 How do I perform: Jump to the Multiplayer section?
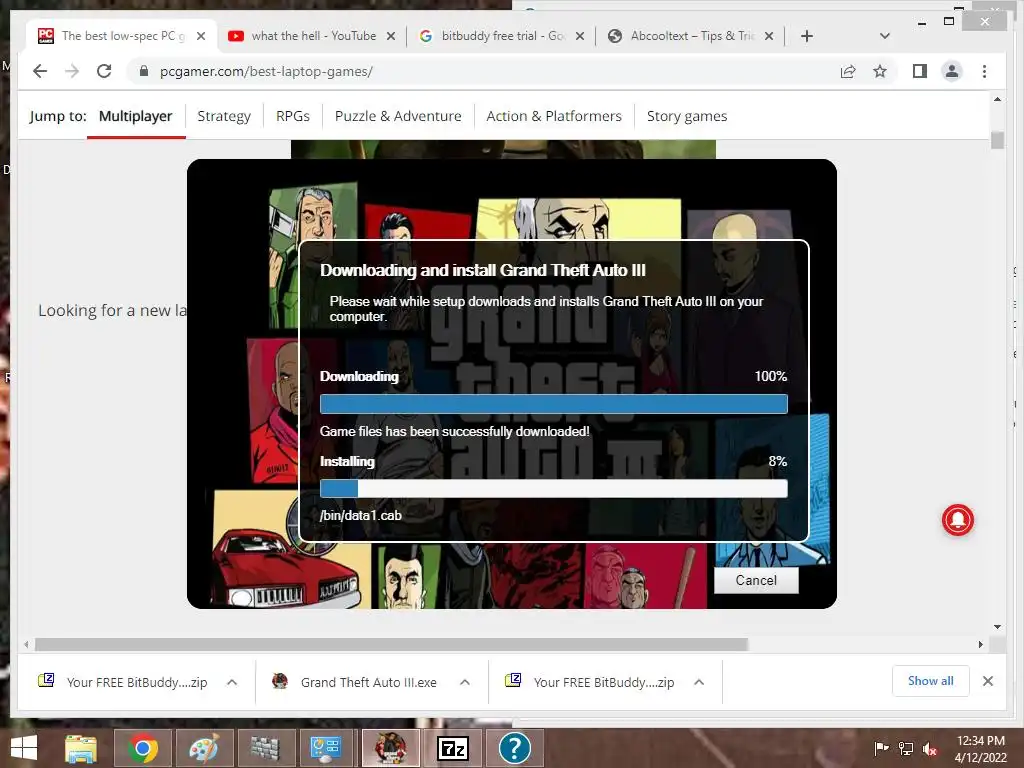tap(135, 116)
